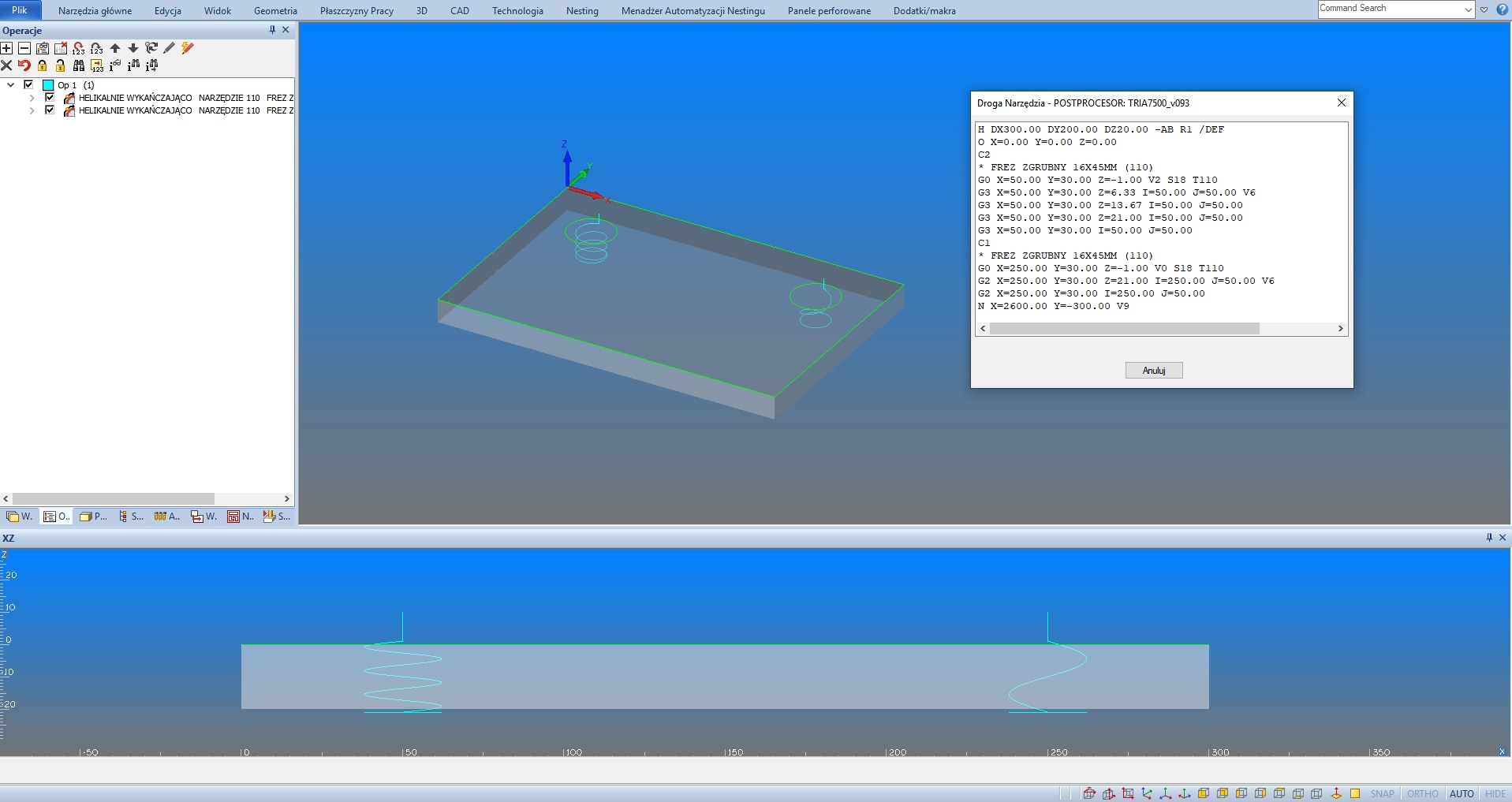Open the CAD tab
The image size is (1512, 802).
coord(460,10)
